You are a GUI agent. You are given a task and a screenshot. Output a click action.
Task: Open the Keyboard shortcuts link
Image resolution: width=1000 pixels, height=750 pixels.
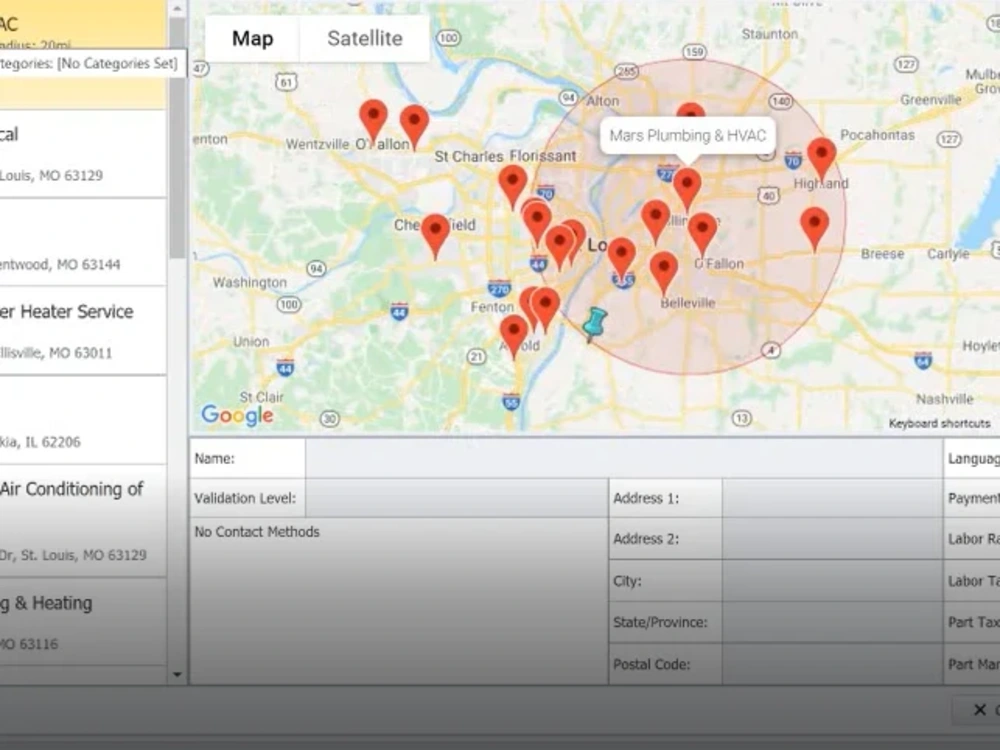pos(940,423)
